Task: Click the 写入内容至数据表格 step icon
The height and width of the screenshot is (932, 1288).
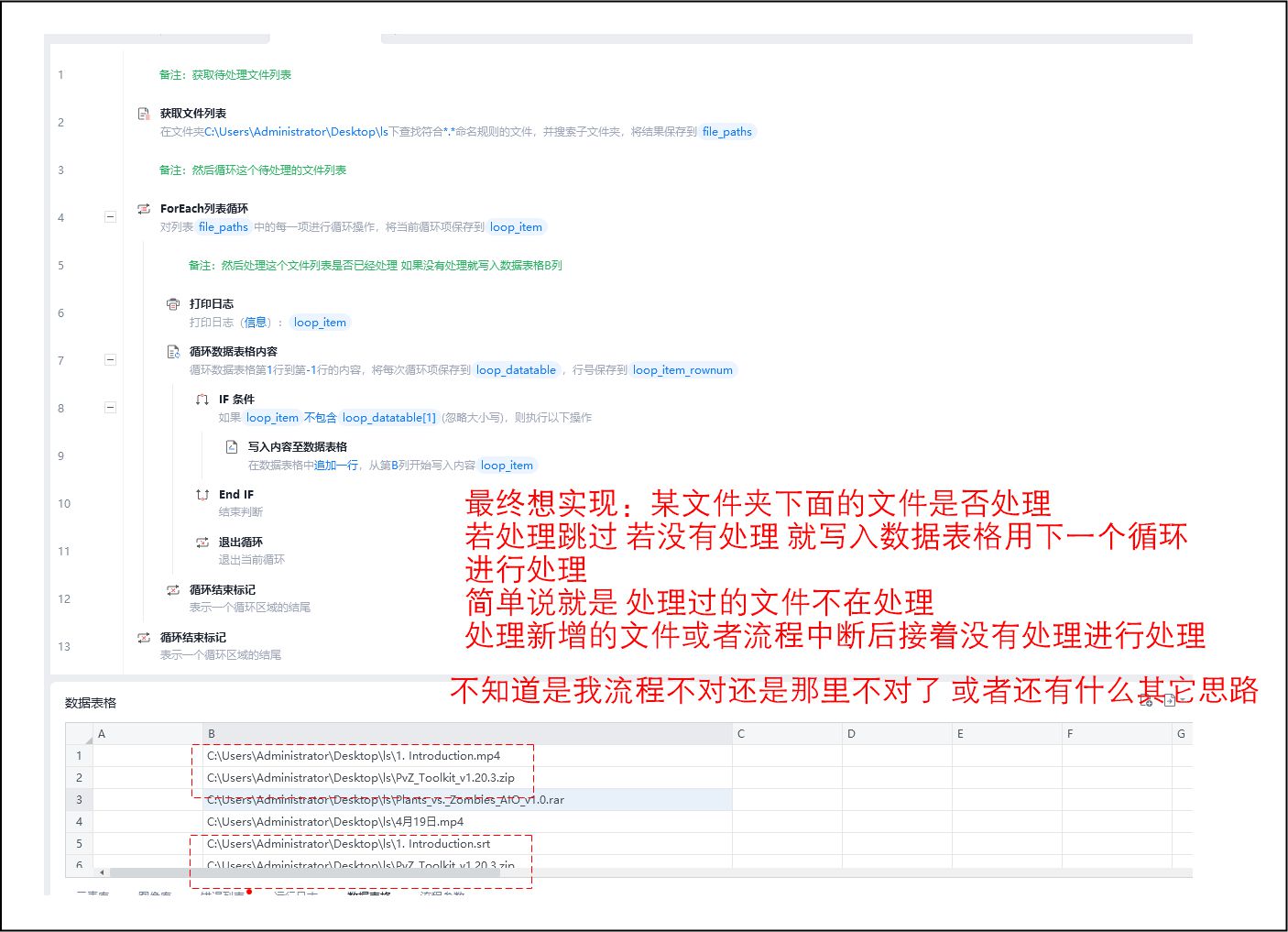Action: point(232,447)
